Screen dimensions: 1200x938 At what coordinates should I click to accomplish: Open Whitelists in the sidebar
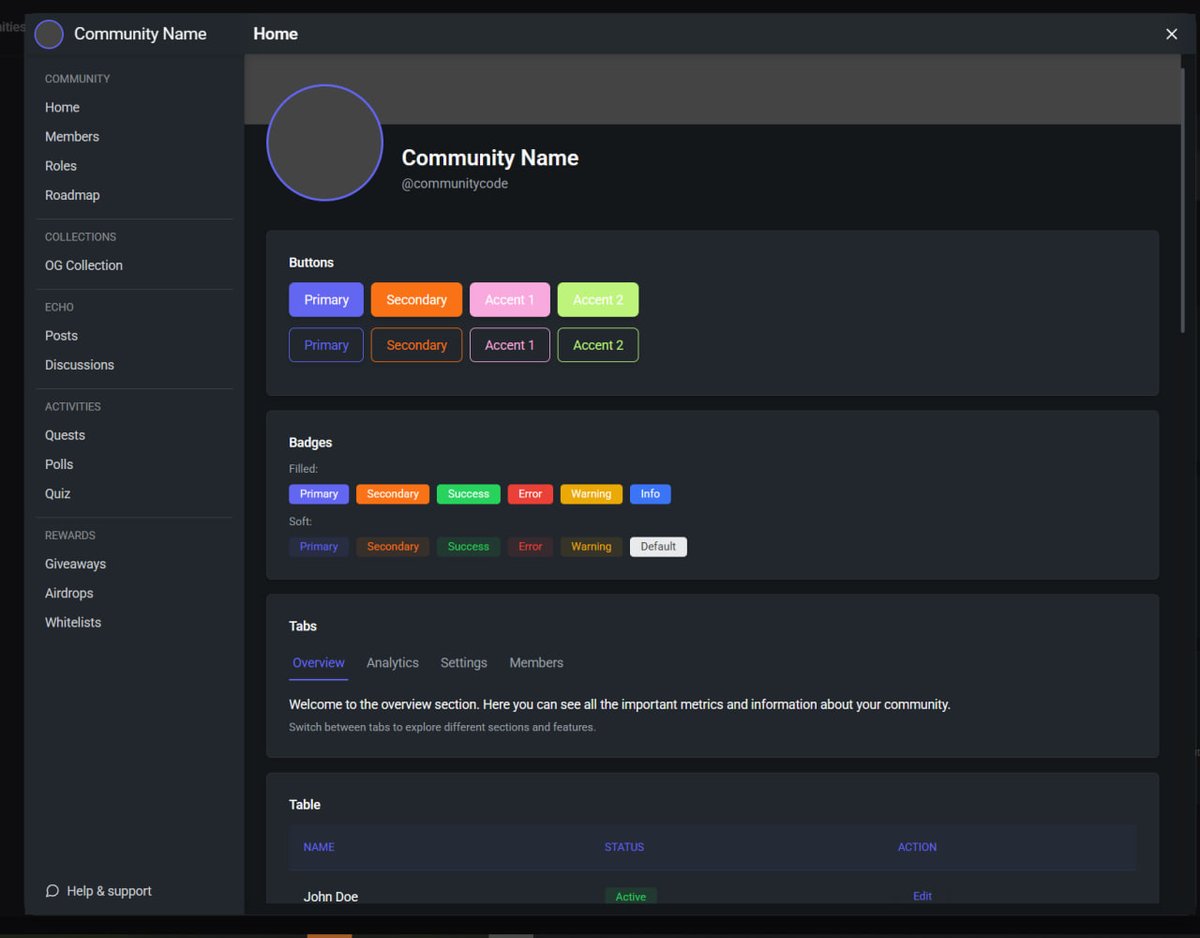[x=73, y=622]
